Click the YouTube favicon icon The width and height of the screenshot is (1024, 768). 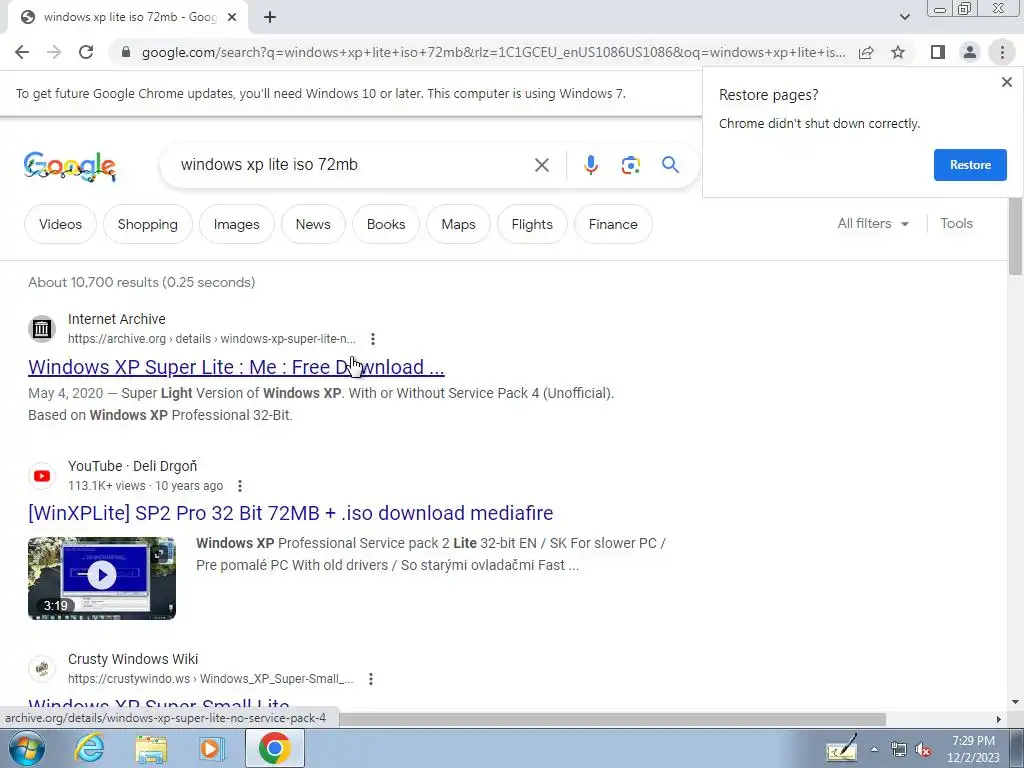(x=42, y=475)
